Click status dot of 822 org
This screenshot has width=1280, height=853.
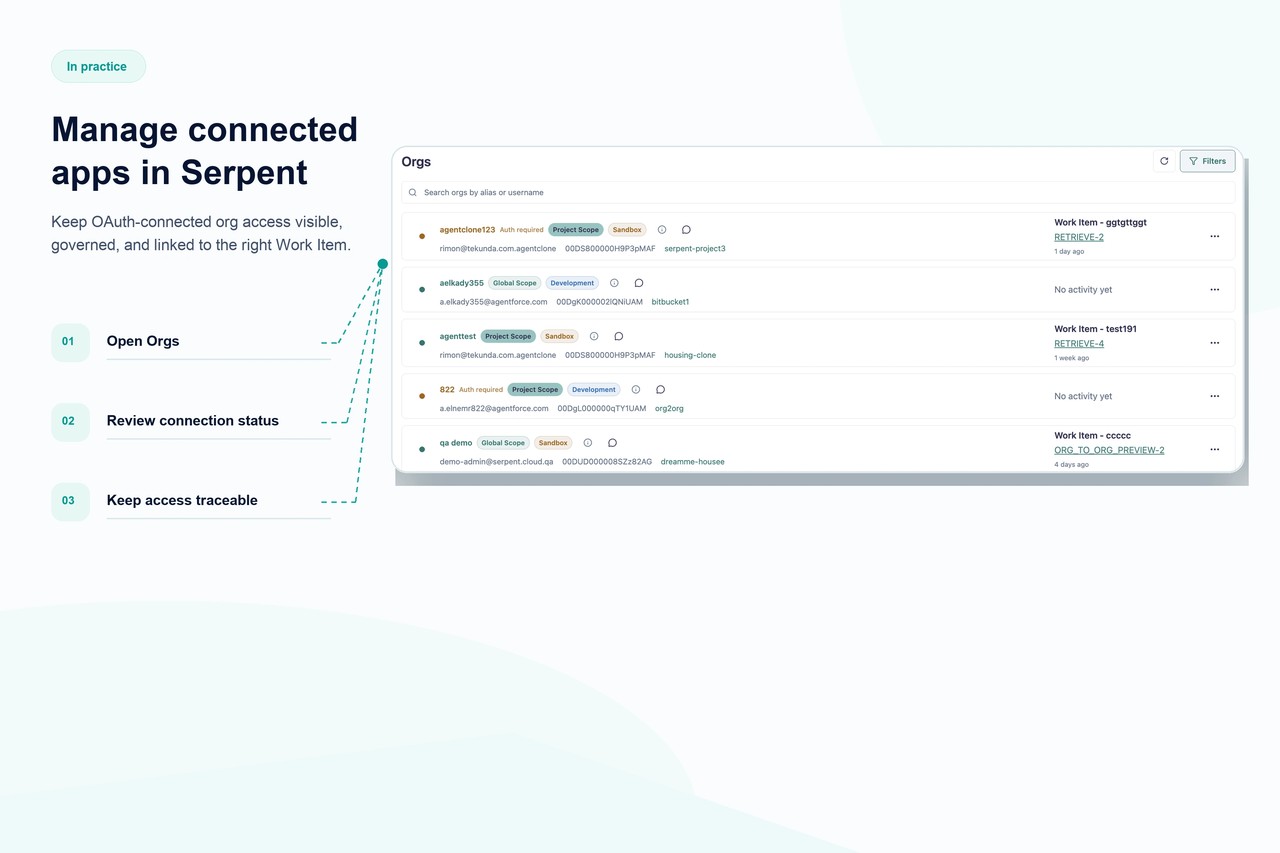tap(422, 396)
